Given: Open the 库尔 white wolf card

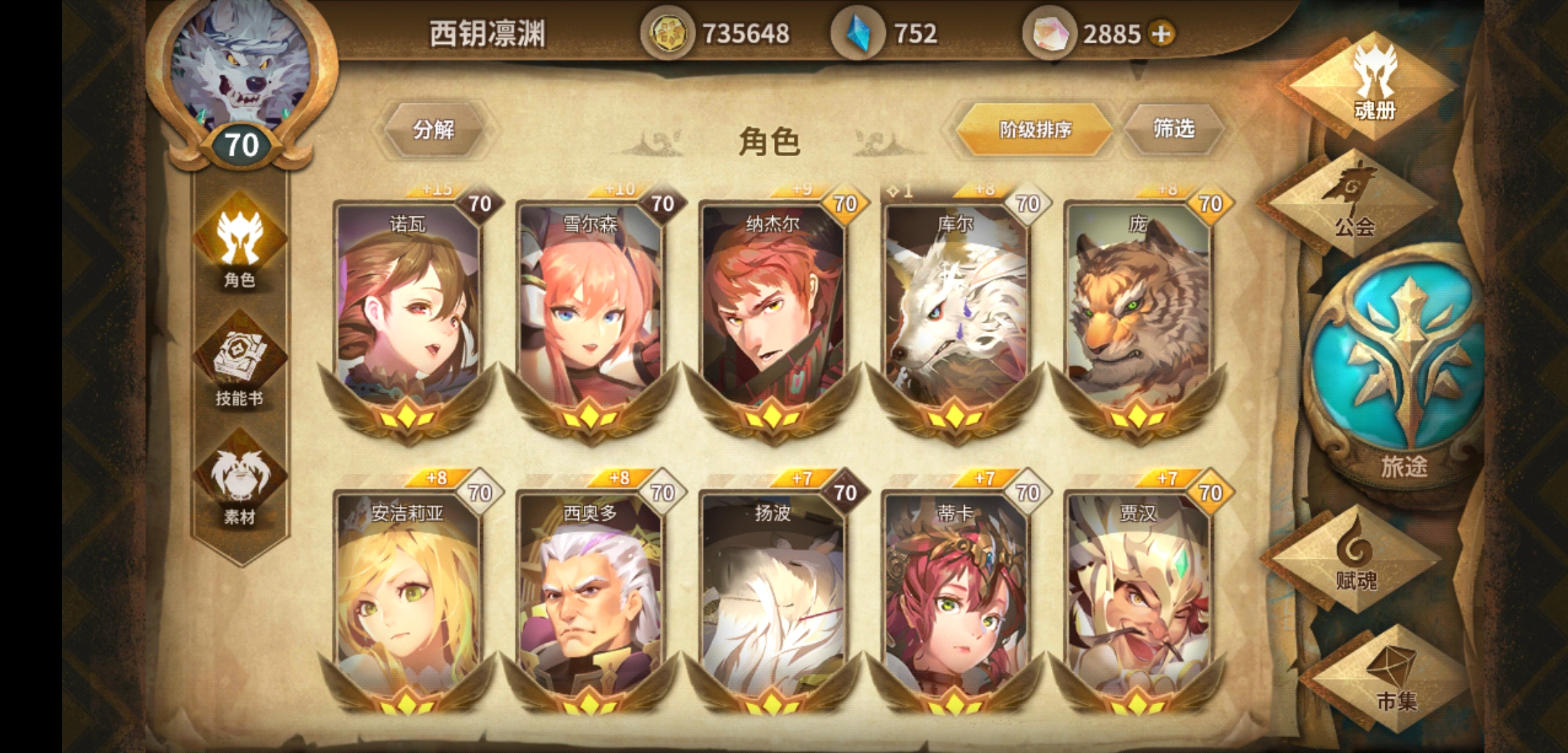Looking at the screenshot, I should [x=956, y=314].
